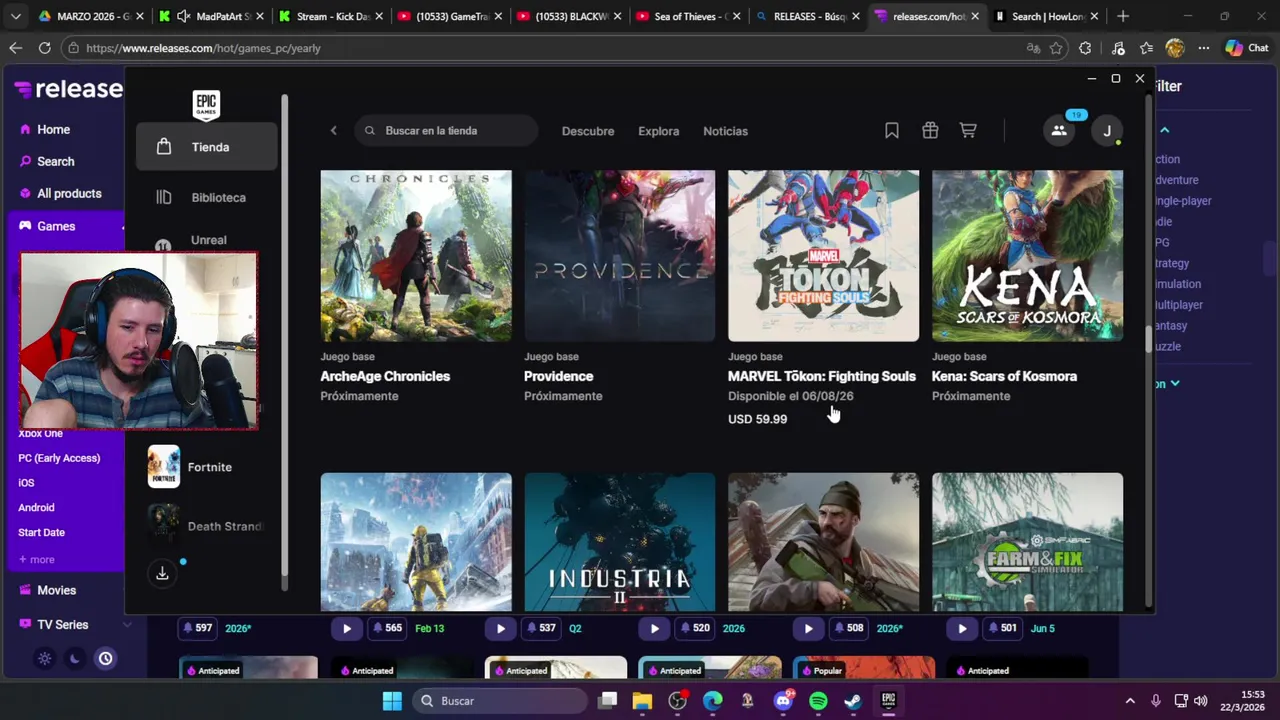
Task: Play the trailer next to 565 Feb 13
Action: point(347,628)
